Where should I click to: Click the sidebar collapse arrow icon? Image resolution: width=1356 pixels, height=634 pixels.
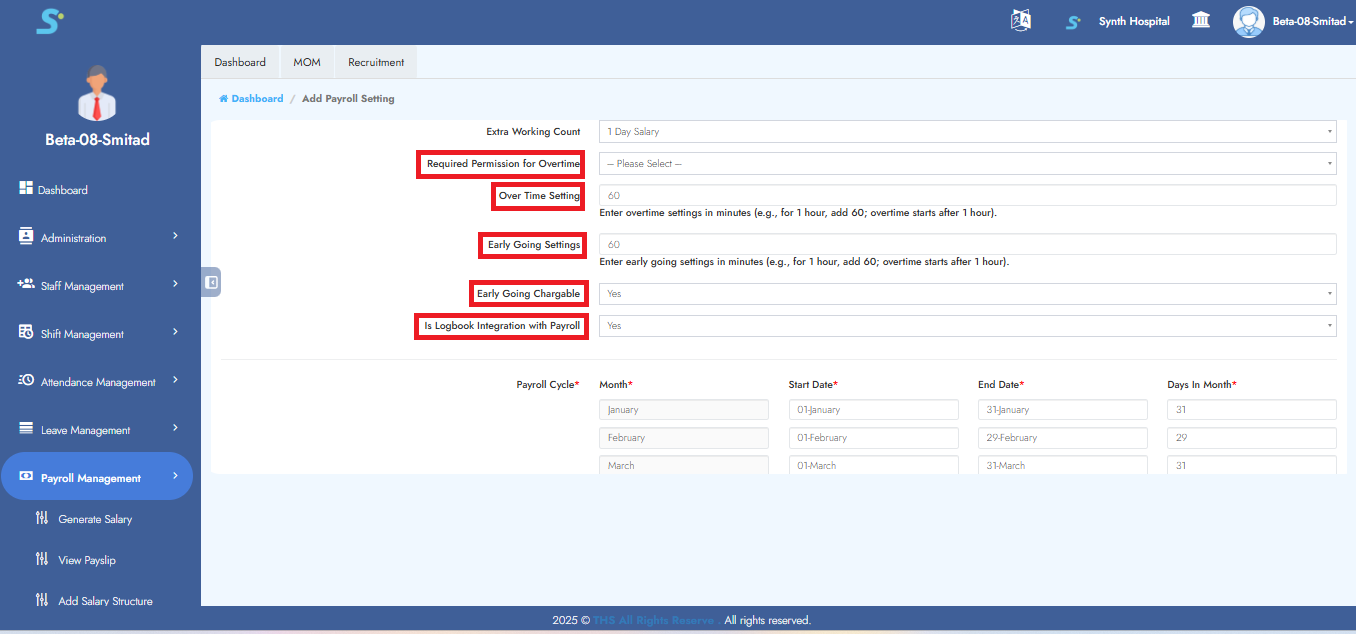tap(211, 283)
